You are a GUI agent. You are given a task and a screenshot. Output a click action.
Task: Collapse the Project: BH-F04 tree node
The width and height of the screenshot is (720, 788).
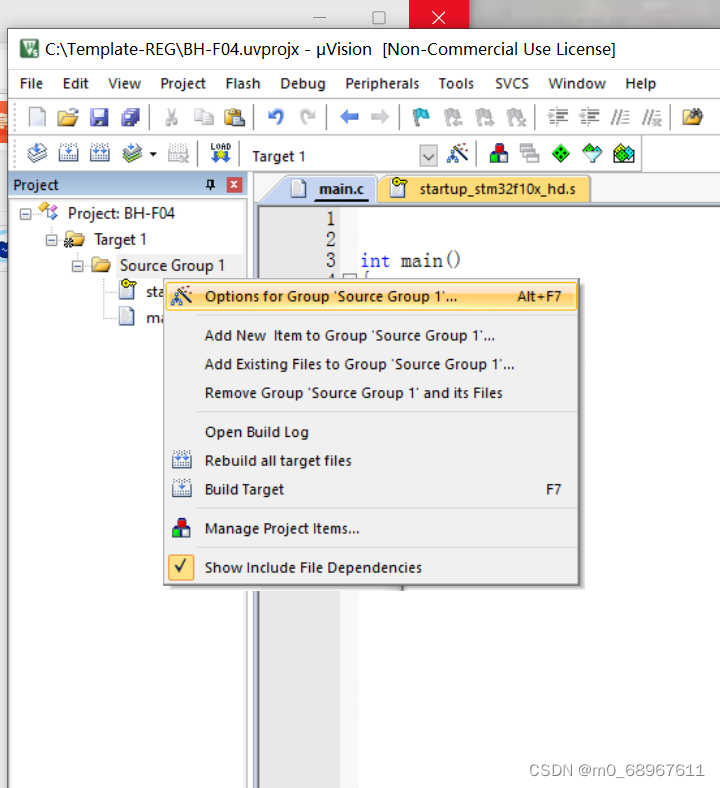point(25,215)
